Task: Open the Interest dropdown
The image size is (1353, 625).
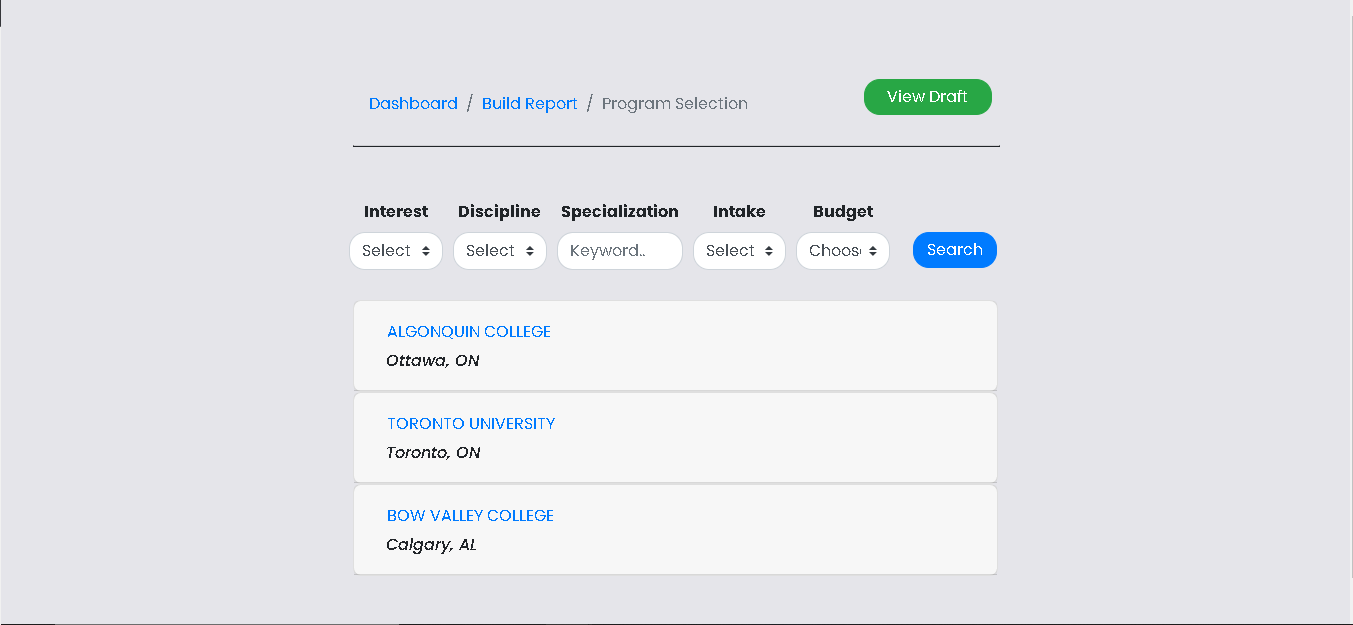Action: coord(396,251)
